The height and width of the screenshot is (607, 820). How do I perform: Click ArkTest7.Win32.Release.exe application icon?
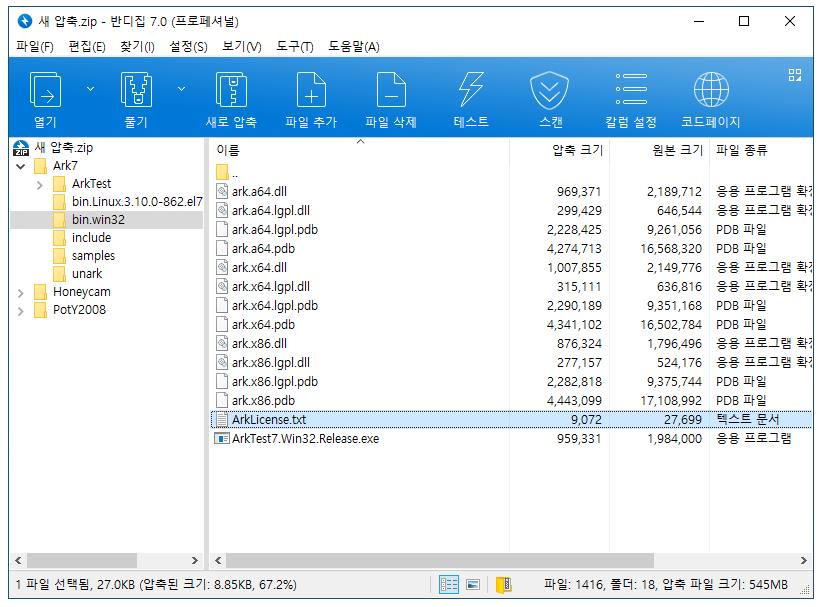(x=222, y=439)
